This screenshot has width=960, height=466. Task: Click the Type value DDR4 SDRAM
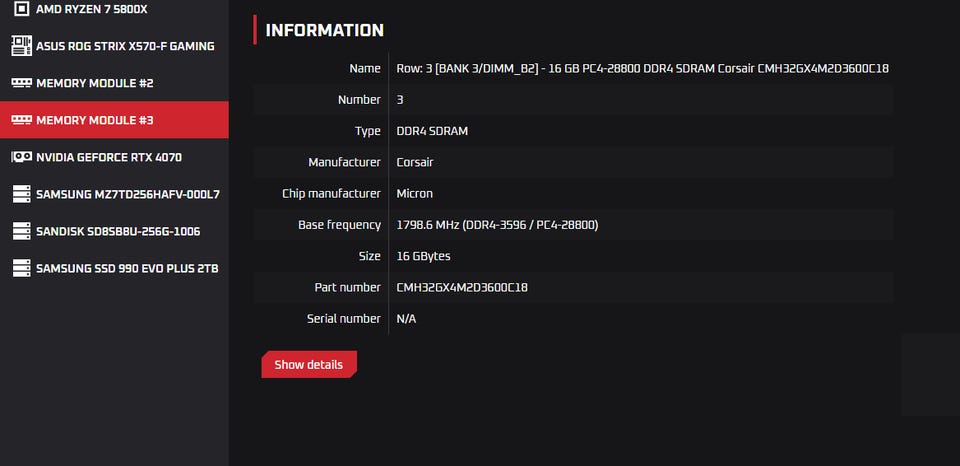(432, 131)
